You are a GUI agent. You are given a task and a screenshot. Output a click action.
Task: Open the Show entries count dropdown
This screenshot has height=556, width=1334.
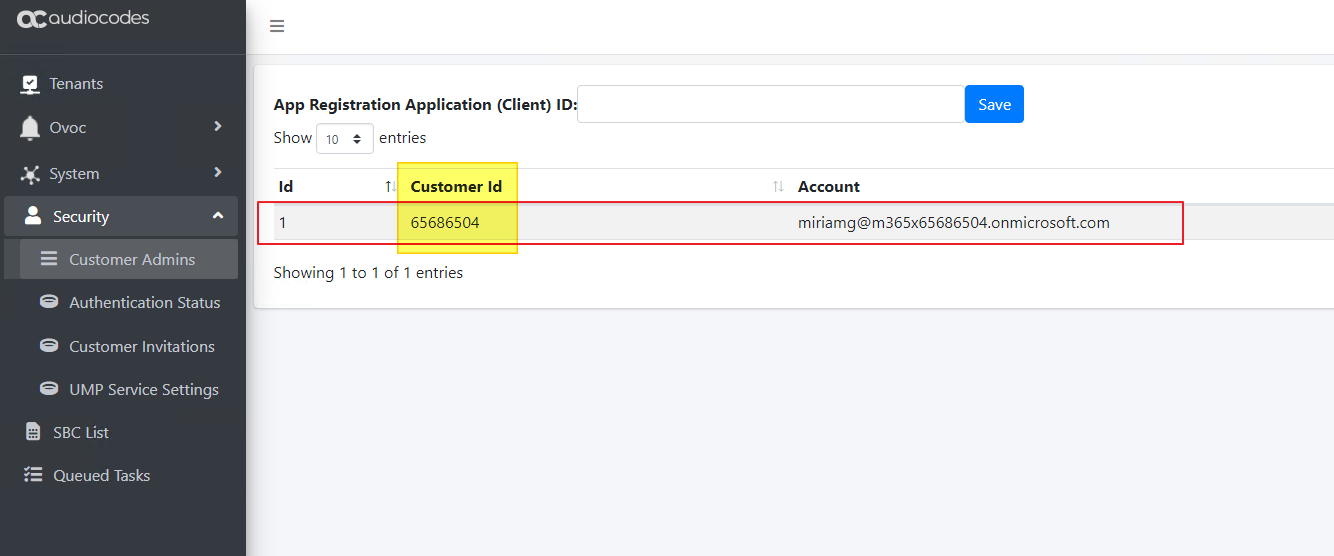pyautogui.click(x=345, y=139)
